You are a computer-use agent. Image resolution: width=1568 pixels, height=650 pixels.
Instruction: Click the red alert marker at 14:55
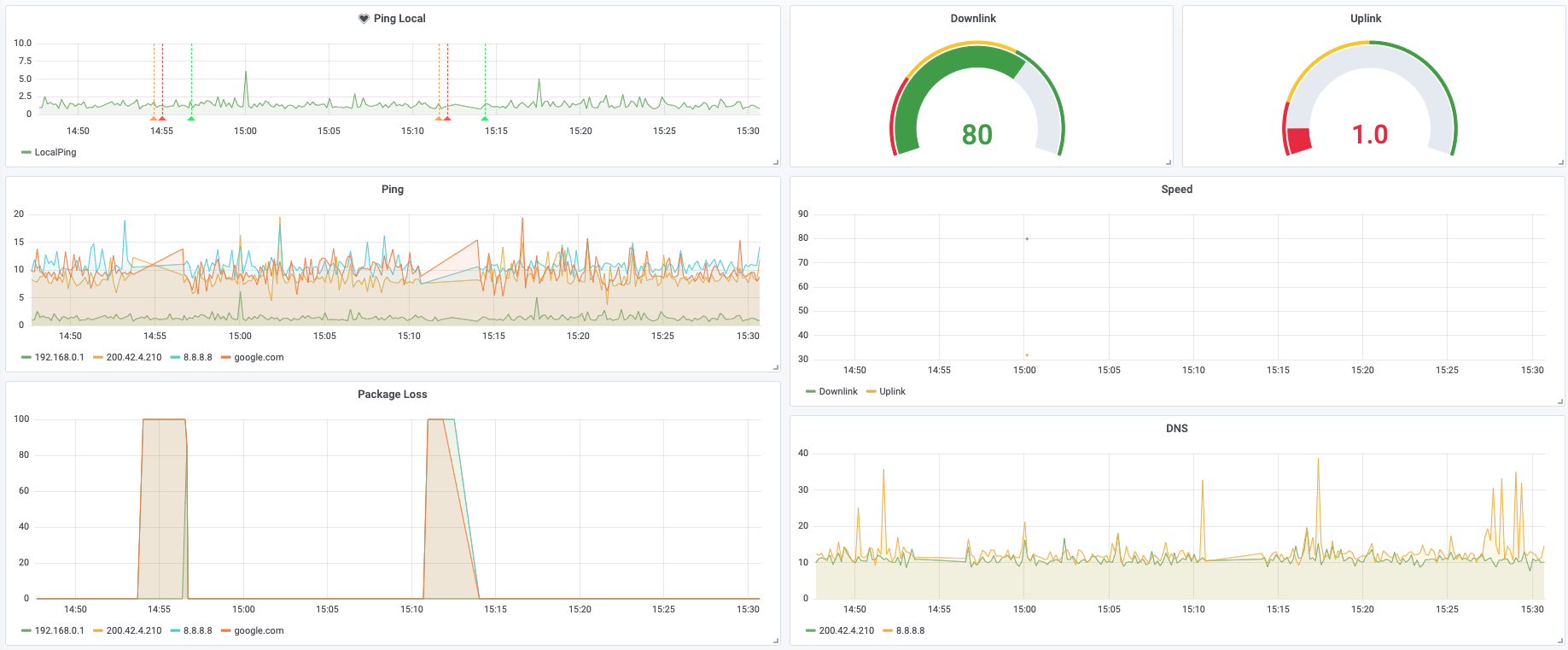coord(162,118)
